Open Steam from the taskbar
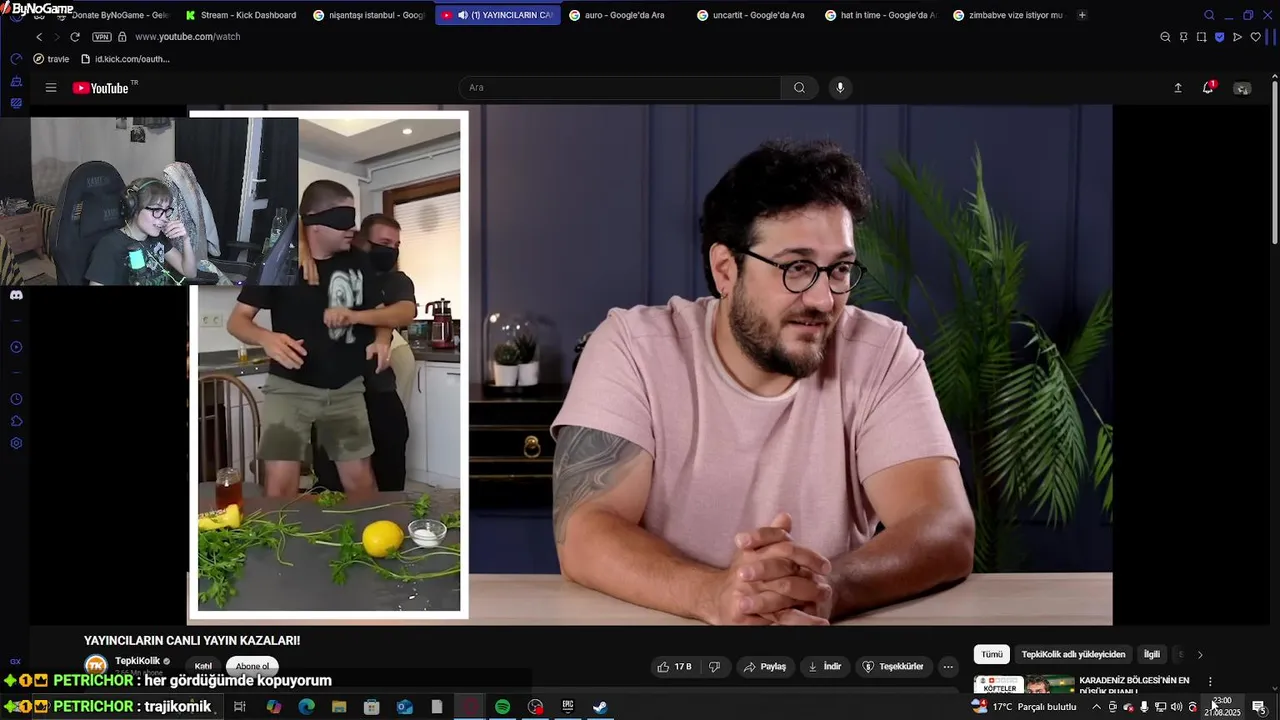 600,707
